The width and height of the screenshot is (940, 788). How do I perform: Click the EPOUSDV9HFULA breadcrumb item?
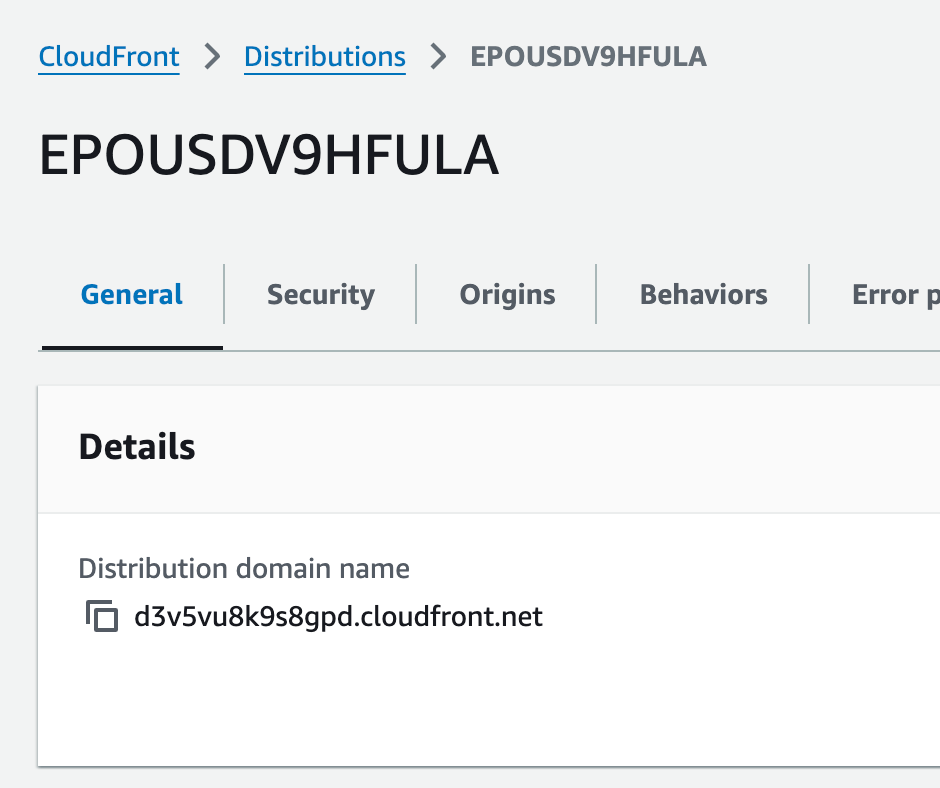(588, 57)
